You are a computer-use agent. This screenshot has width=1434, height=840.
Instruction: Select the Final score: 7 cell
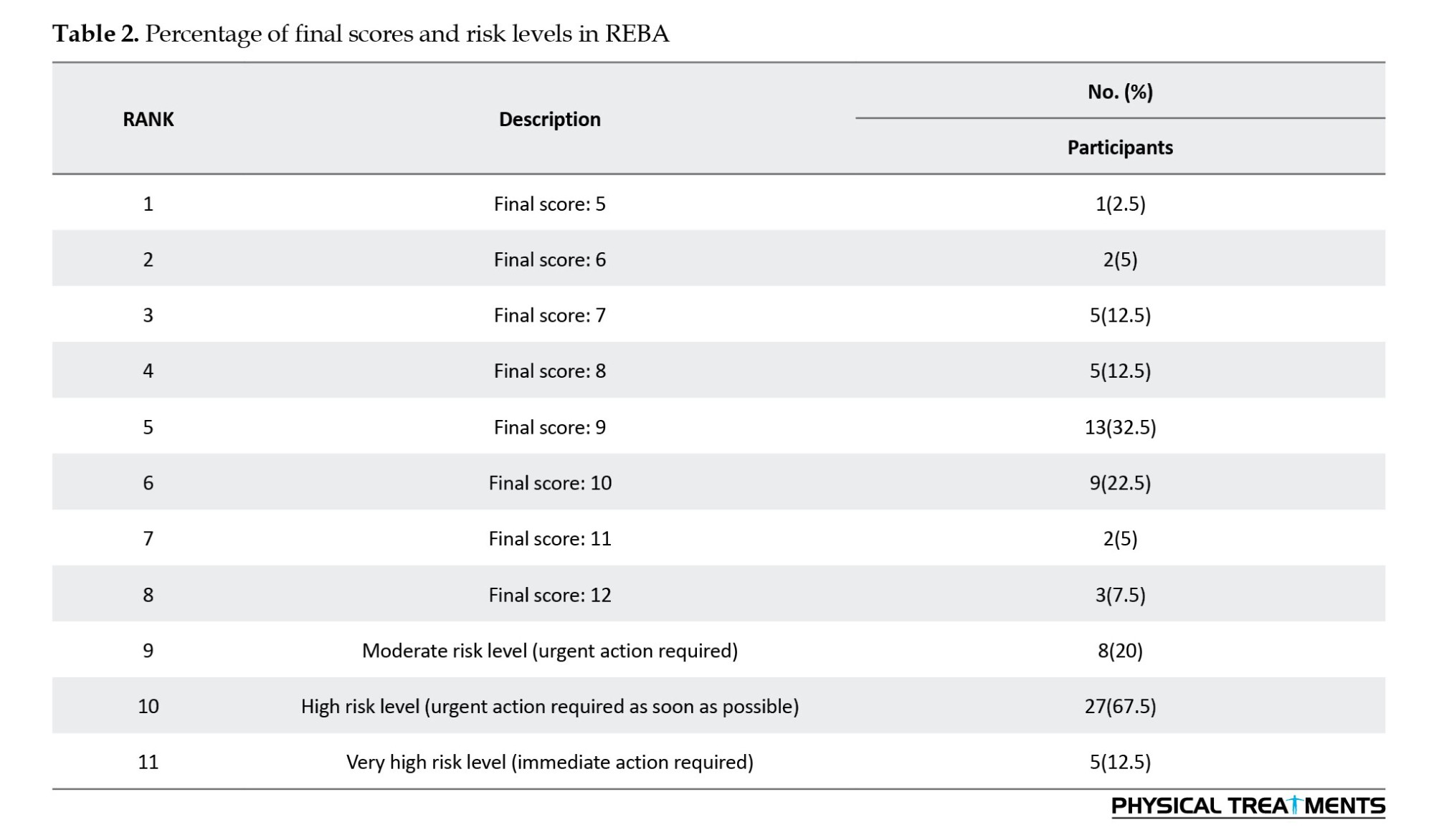click(x=549, y=315)
